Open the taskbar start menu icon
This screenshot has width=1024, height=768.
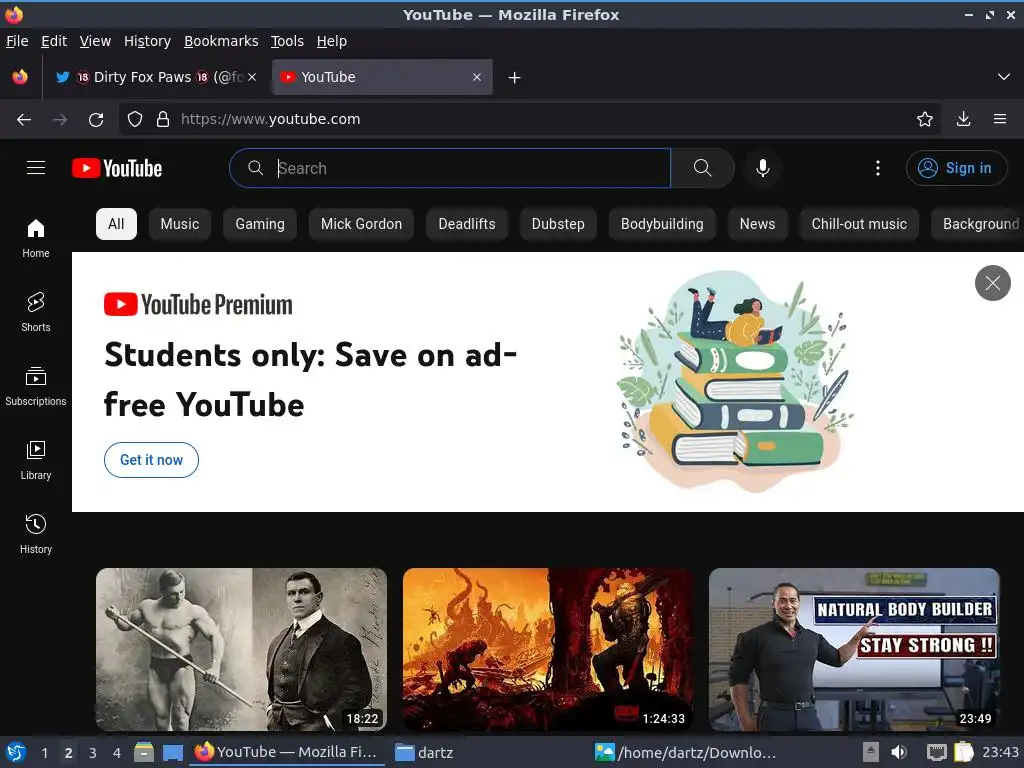click(x=15, y=752)
